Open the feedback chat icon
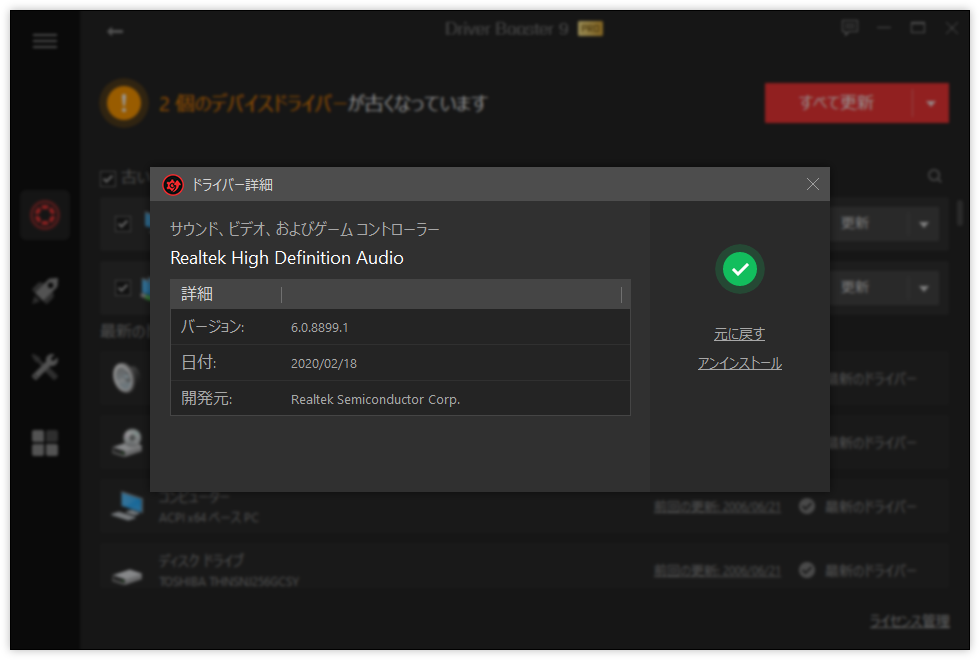The width and height of the screenshot is (980, 660). click(850, 28)
